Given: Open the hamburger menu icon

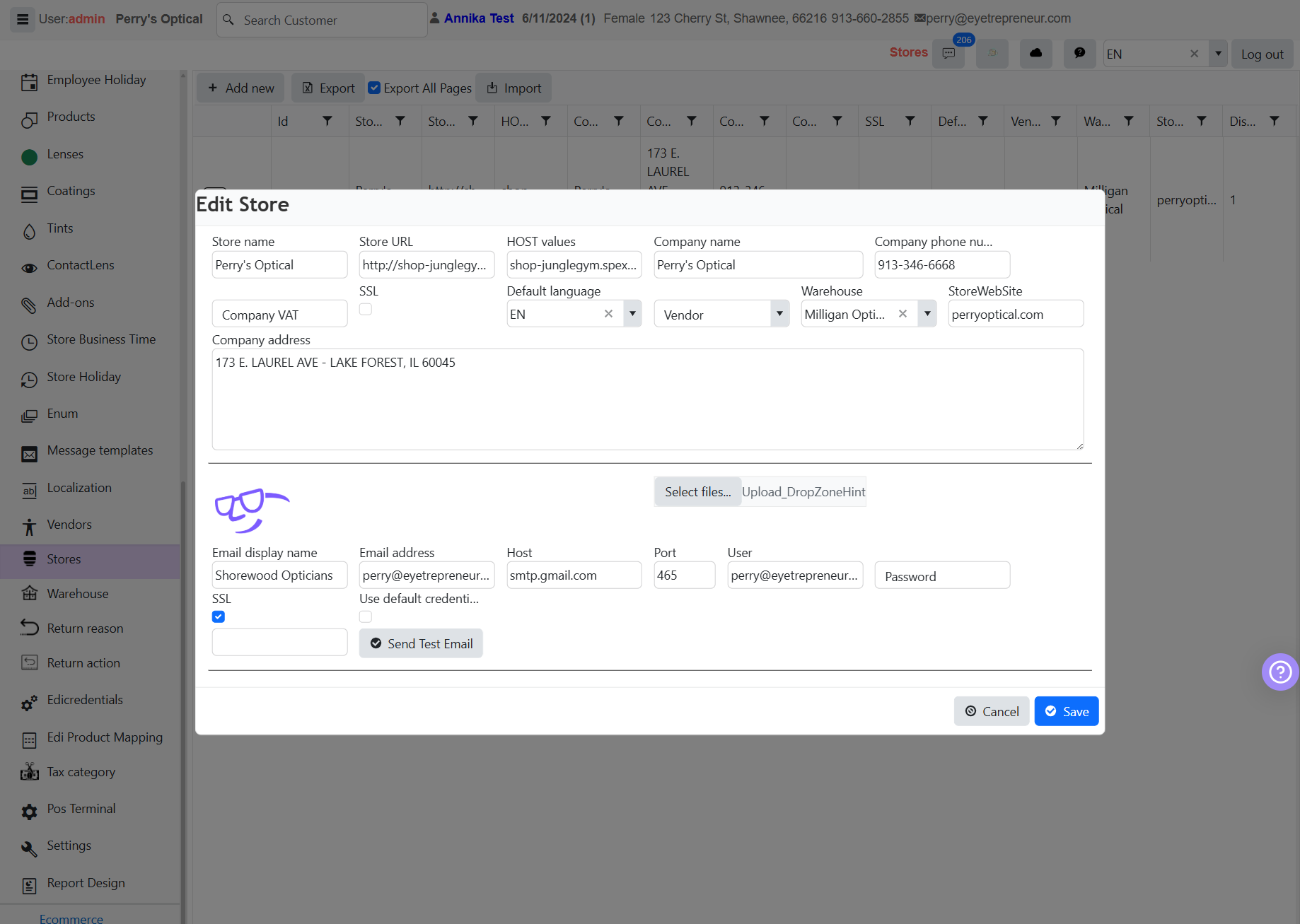Looking at the screenshot, I should coord(23,19).
